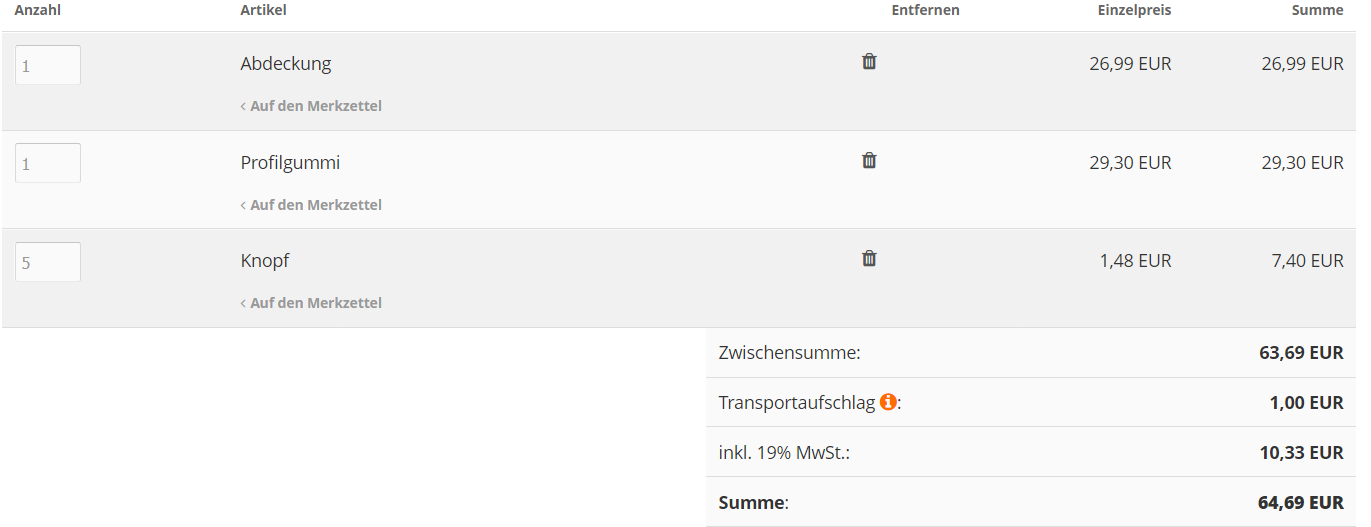Save Knopf to the Merkzettel
Image resolution: width=1371 pixels, height=527 pixels.
click(x=315, y=303)
